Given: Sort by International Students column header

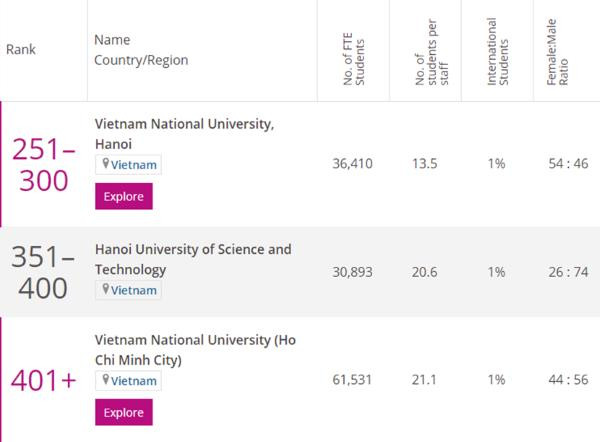Looking at the screenshot, I should [x=498, y=61].
